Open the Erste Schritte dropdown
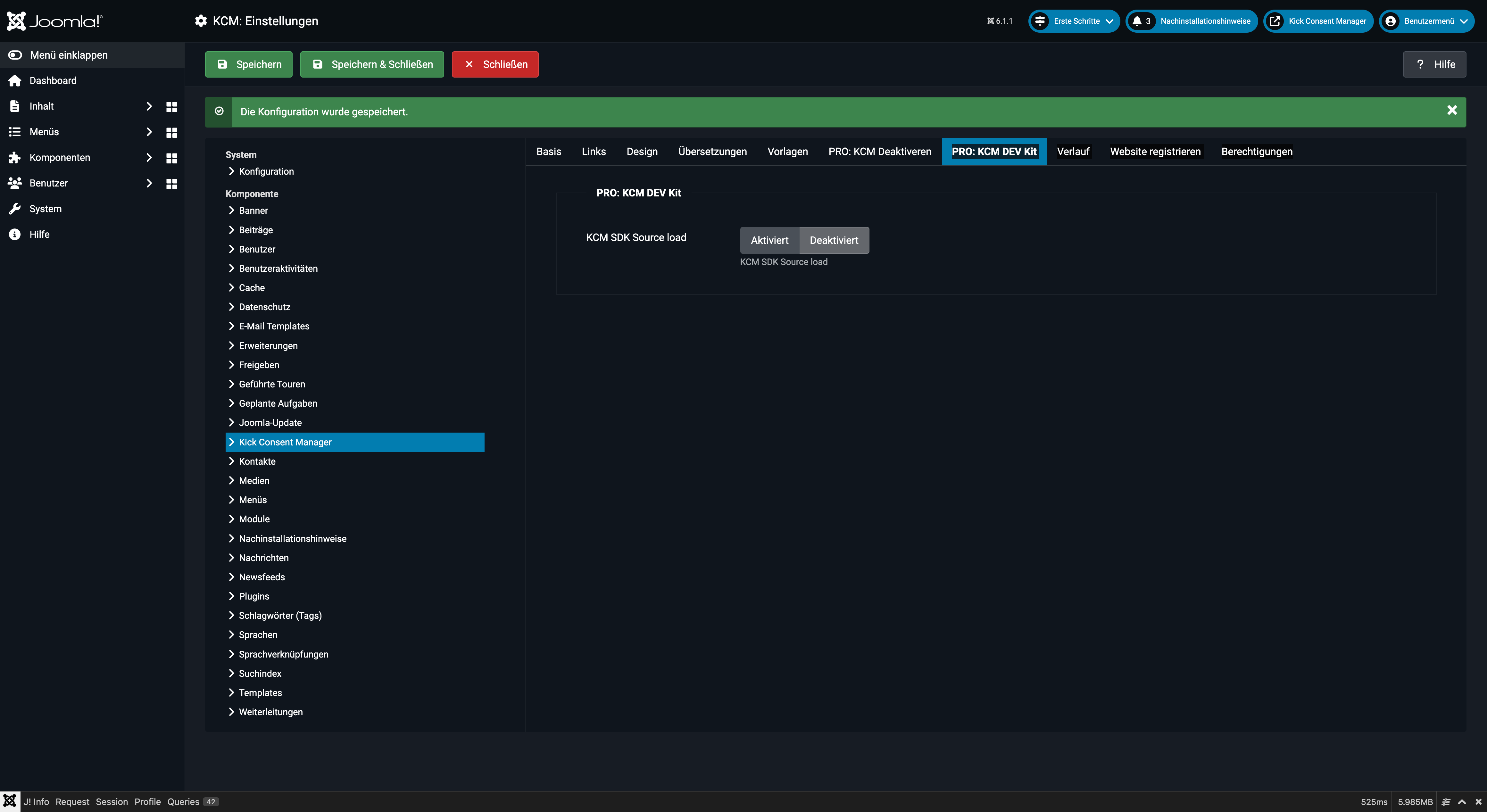This screenshot has height=812, width=1487. pyautogui.click(x=1074, y=21)
